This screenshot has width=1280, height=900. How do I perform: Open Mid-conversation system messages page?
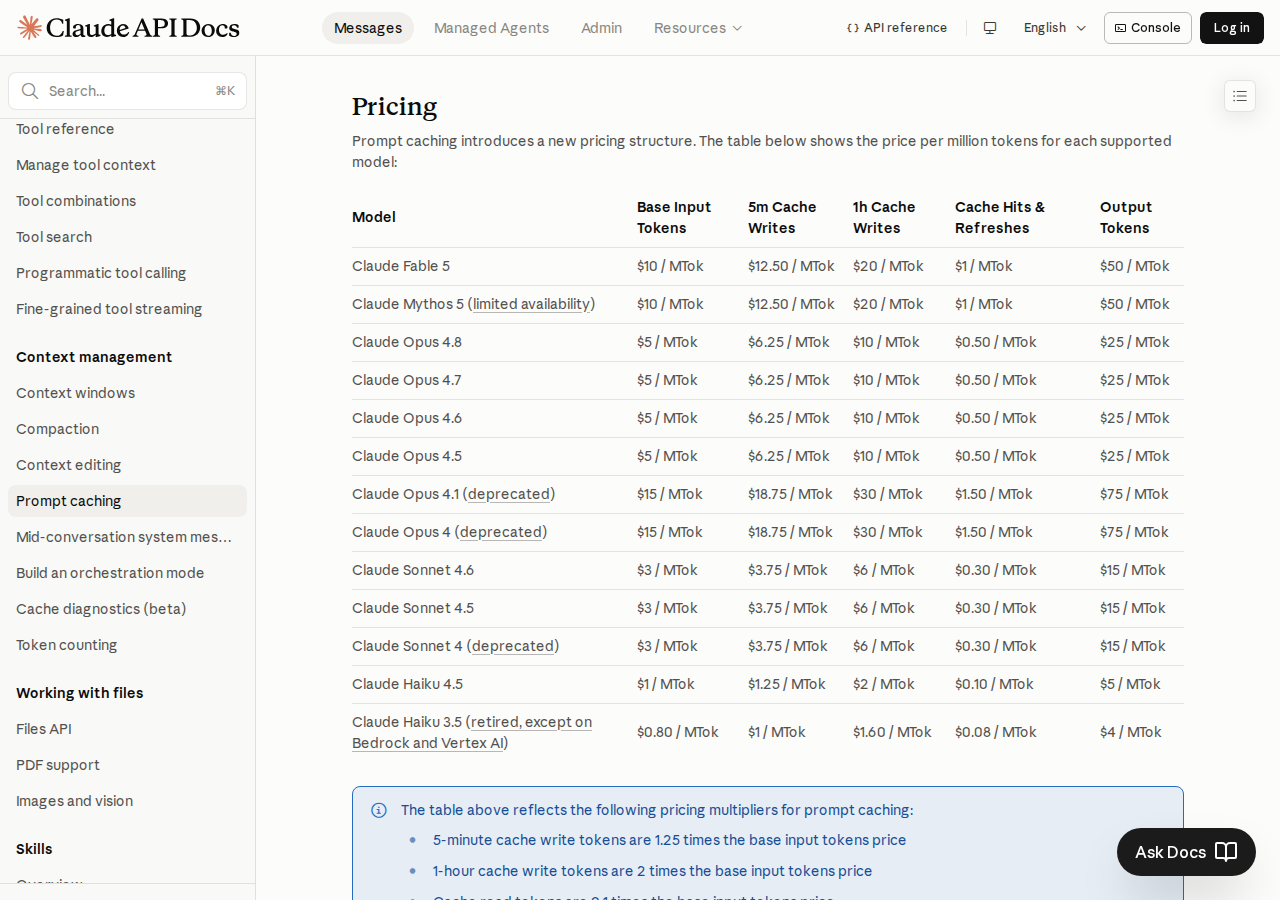tap(127, 537)
